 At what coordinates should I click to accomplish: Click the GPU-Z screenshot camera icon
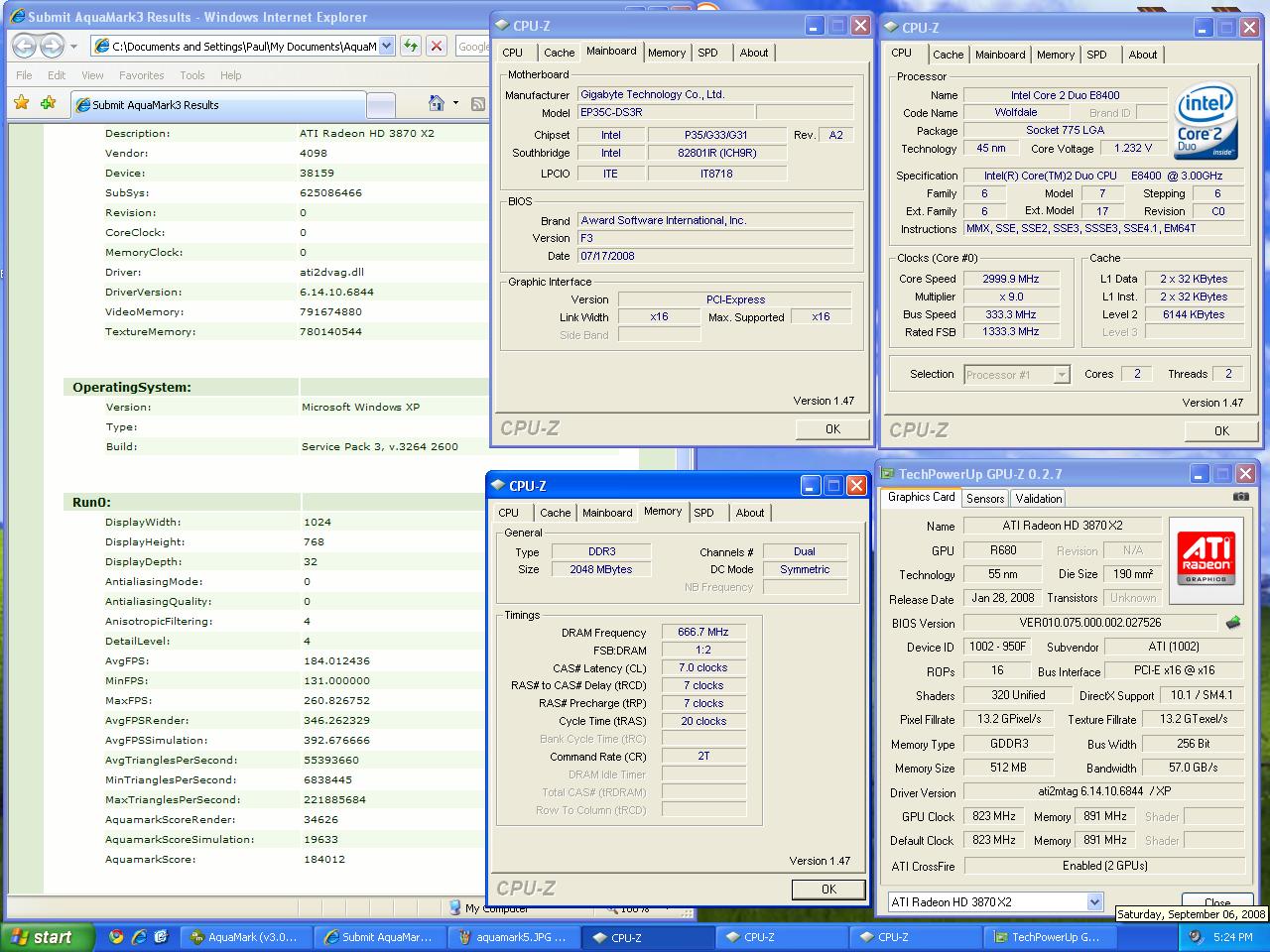[x=1240, y=497]
